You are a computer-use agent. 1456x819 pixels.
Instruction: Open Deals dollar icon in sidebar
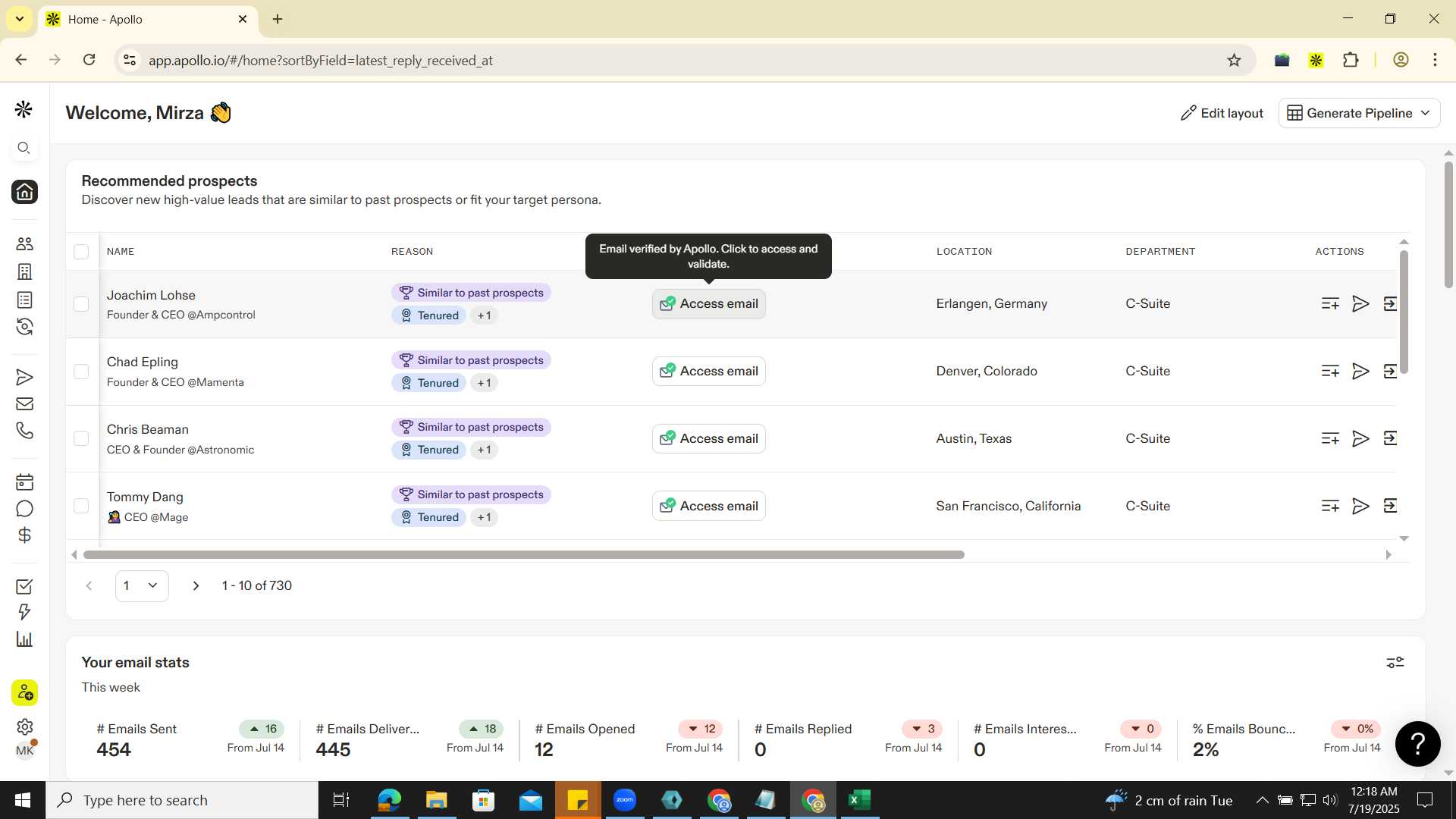pos(24,535)
